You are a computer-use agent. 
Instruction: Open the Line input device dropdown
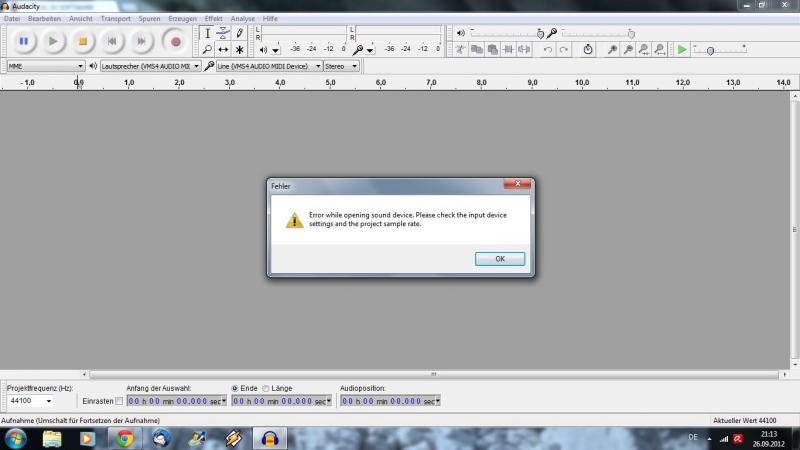coord(269,66)
